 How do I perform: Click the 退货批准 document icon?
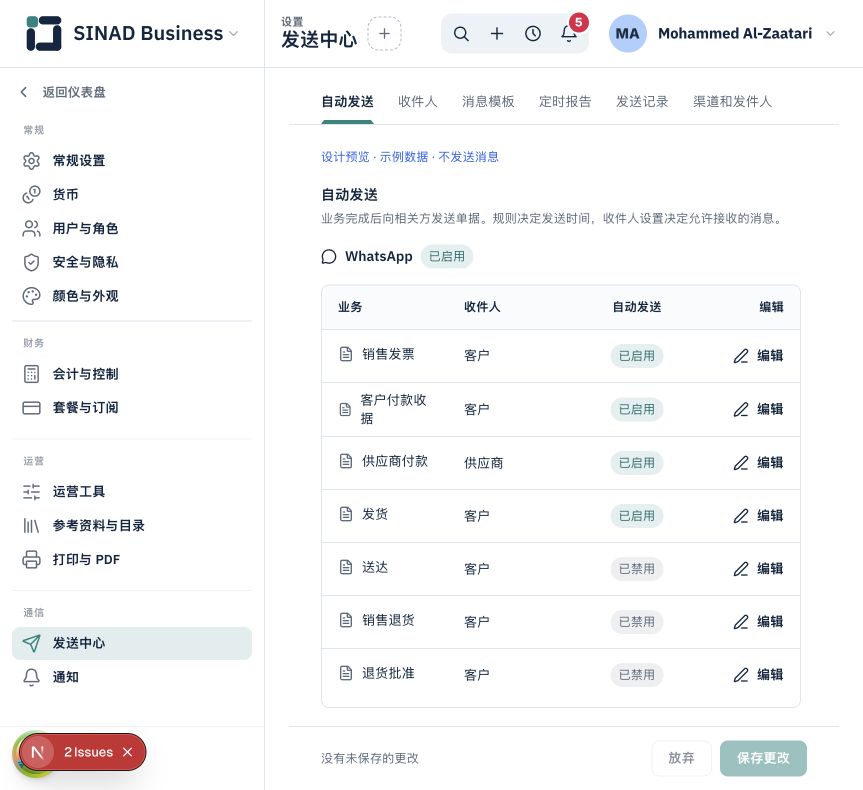coord(346,673)
